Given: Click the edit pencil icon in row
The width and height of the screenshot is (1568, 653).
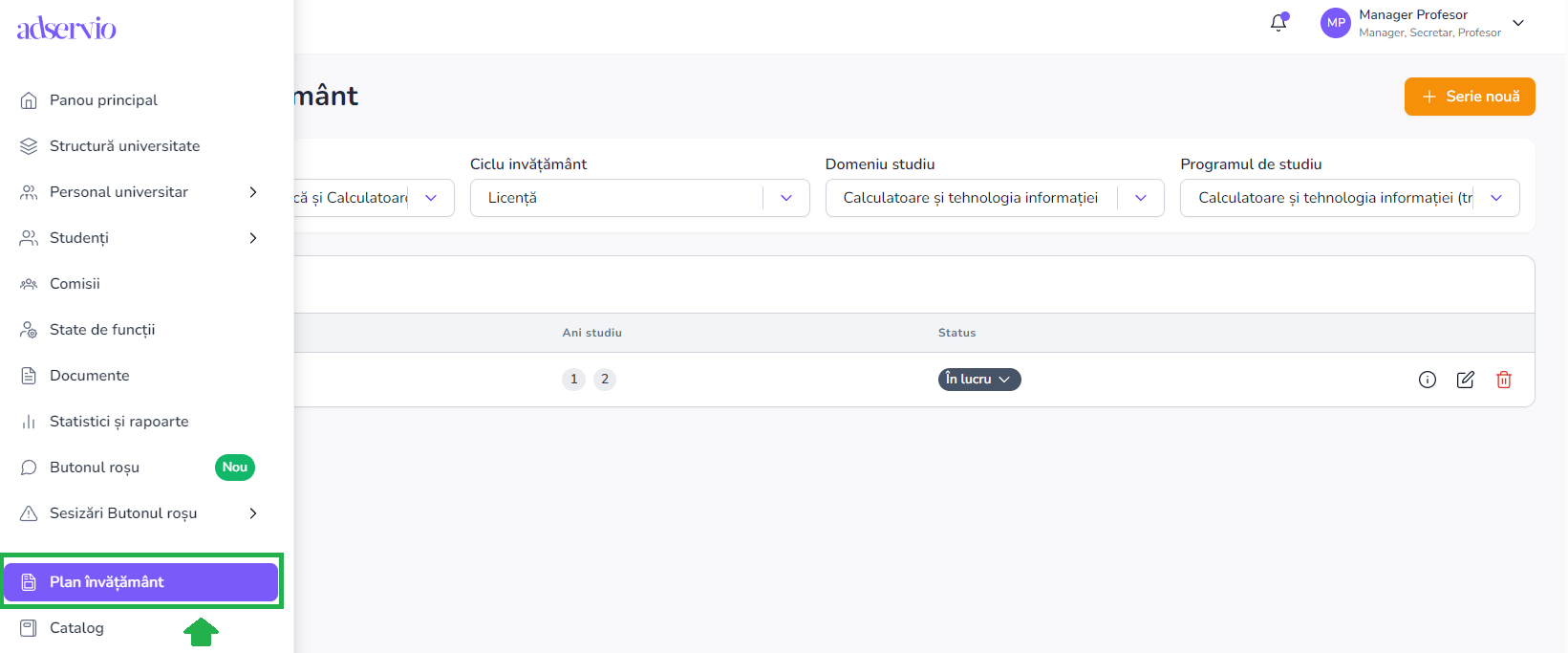Looking at the screenshot, I should pyautogui.click(x=1466, y=380).
